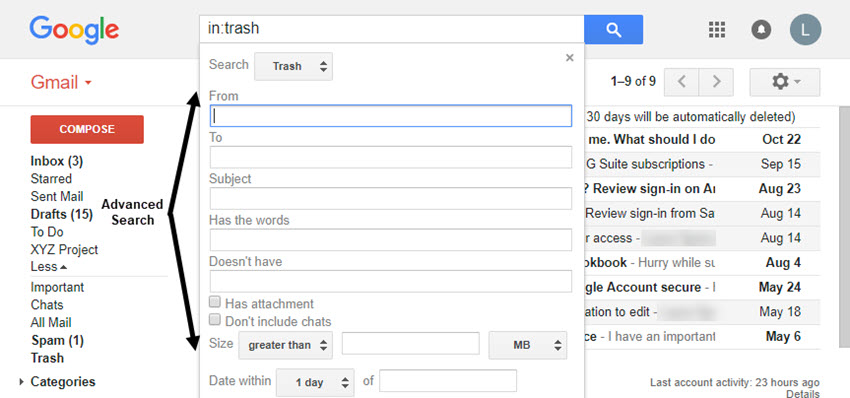Click the in:trash search box

coord(391,29)
